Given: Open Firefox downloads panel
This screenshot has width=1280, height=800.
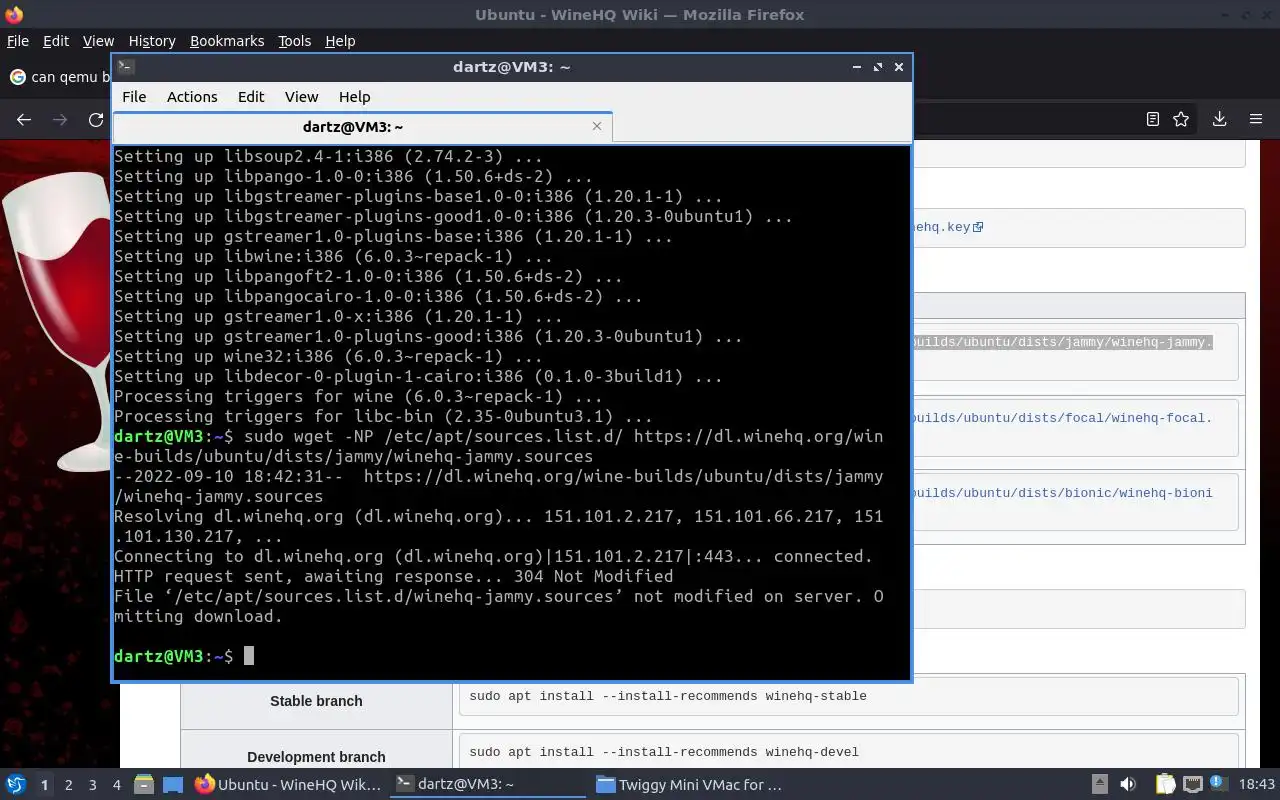Looking at the screenshot, I should pos(1219,119).
